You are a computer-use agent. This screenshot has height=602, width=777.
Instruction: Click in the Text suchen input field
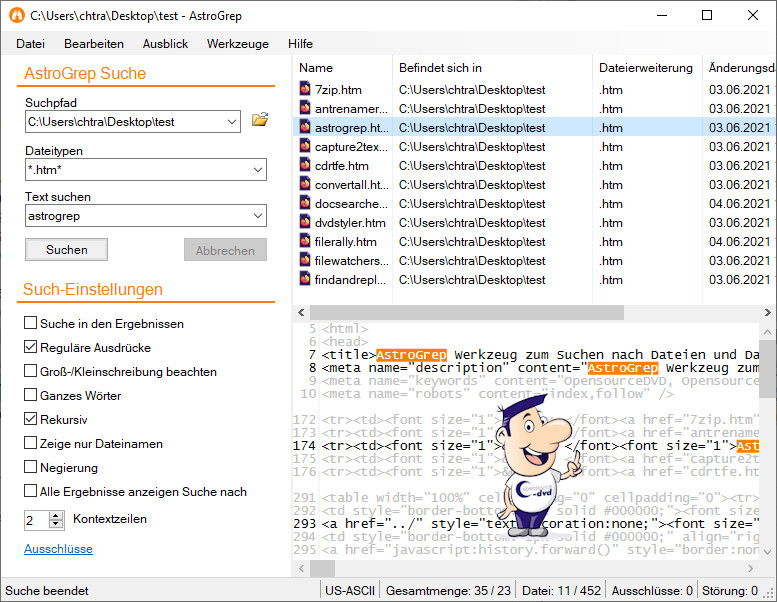[138, 216]
